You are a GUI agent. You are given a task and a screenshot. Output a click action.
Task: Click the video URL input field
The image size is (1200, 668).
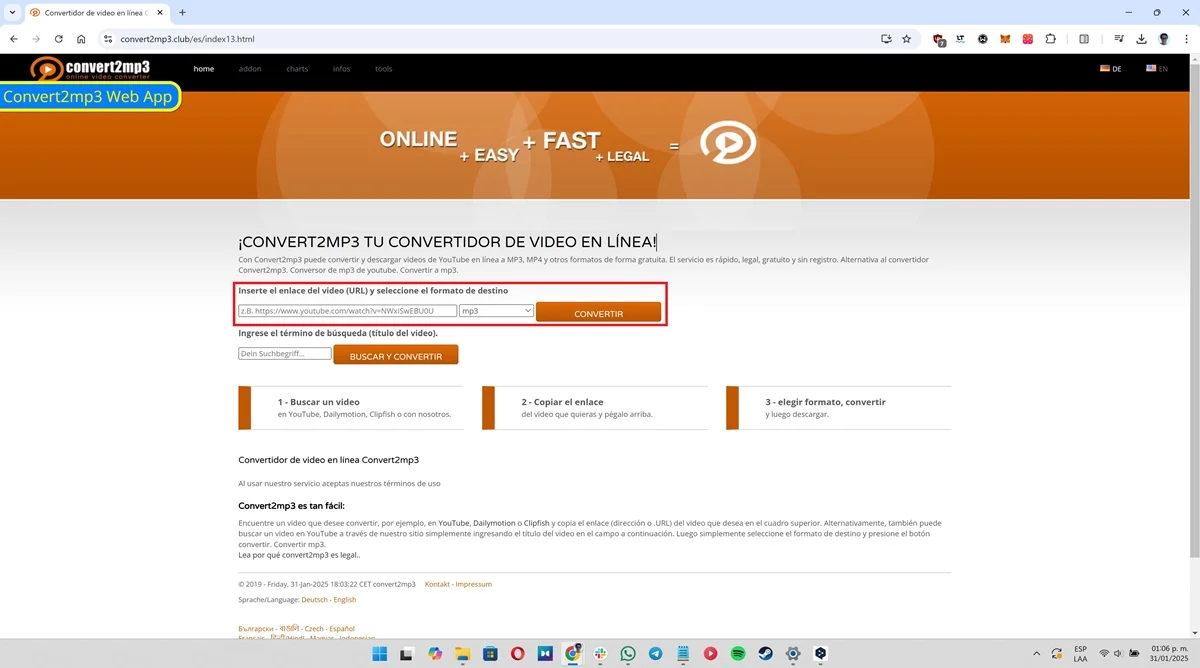point(348,310)
